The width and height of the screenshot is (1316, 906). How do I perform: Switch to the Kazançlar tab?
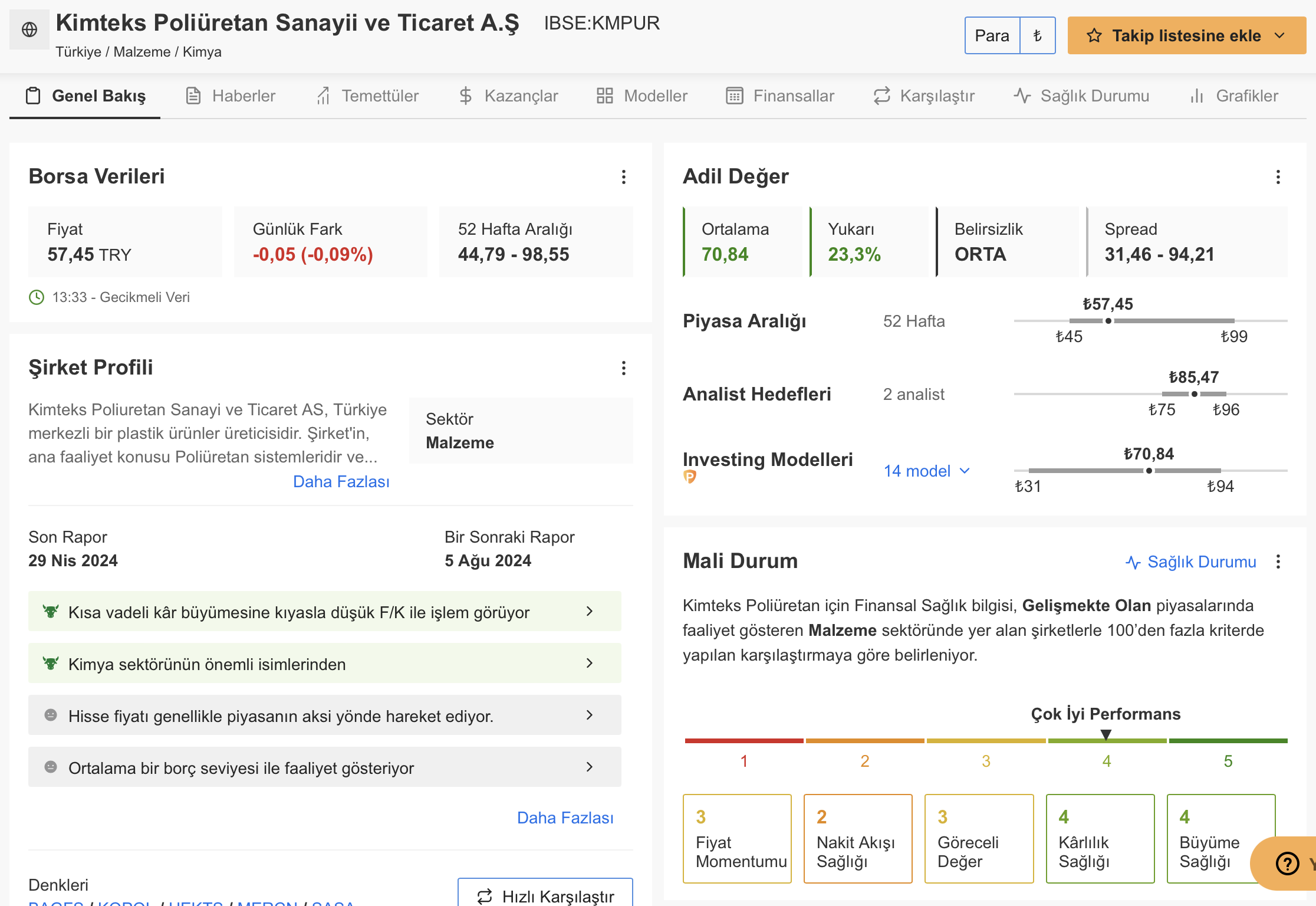coord(509,96)
